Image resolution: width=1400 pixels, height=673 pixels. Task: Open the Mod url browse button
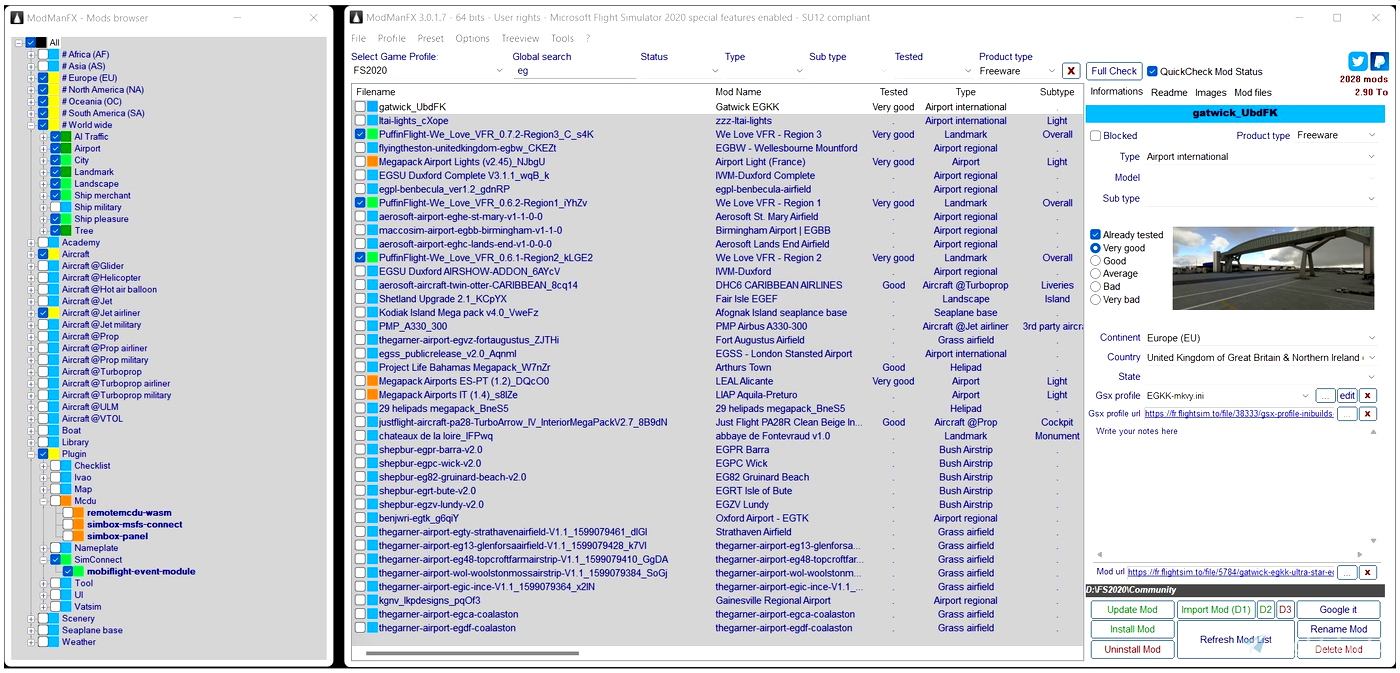pos(1347,573)
